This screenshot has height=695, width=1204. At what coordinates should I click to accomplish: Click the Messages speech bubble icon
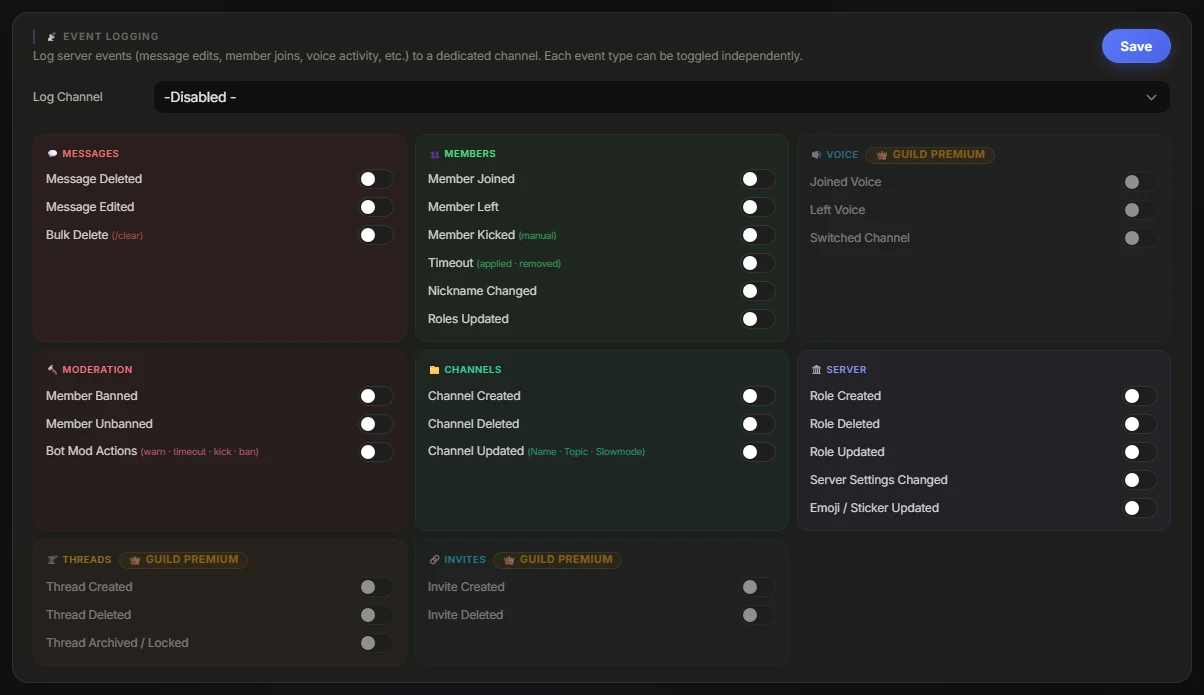(52, 154)
